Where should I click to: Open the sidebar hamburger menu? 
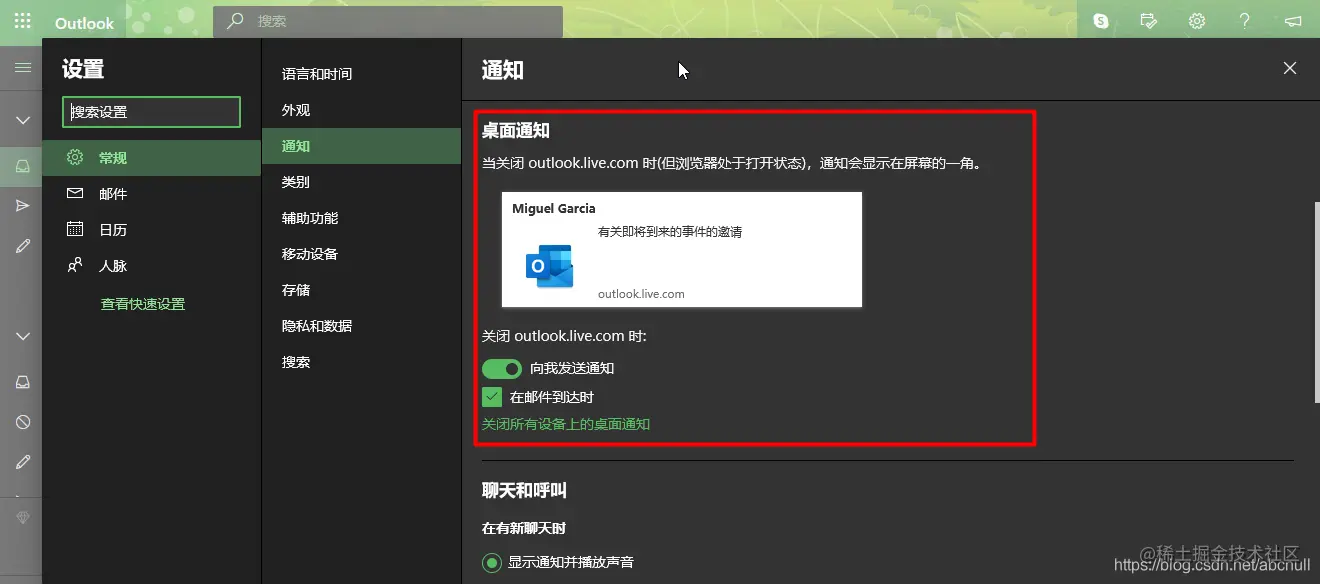click(x=22, y=67)
